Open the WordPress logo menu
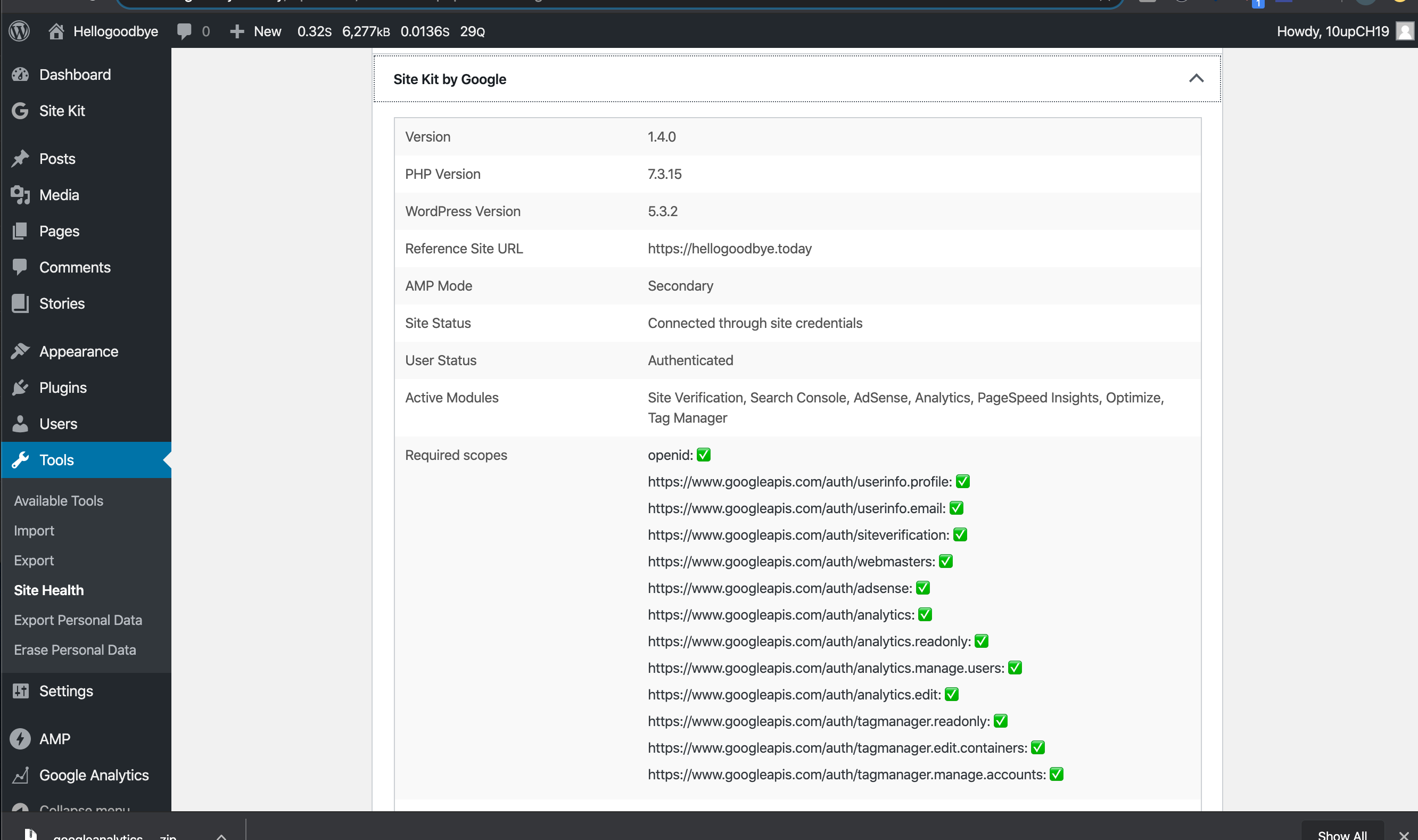Viewport: 1418px width, 840px height. [x=19, y=31]
